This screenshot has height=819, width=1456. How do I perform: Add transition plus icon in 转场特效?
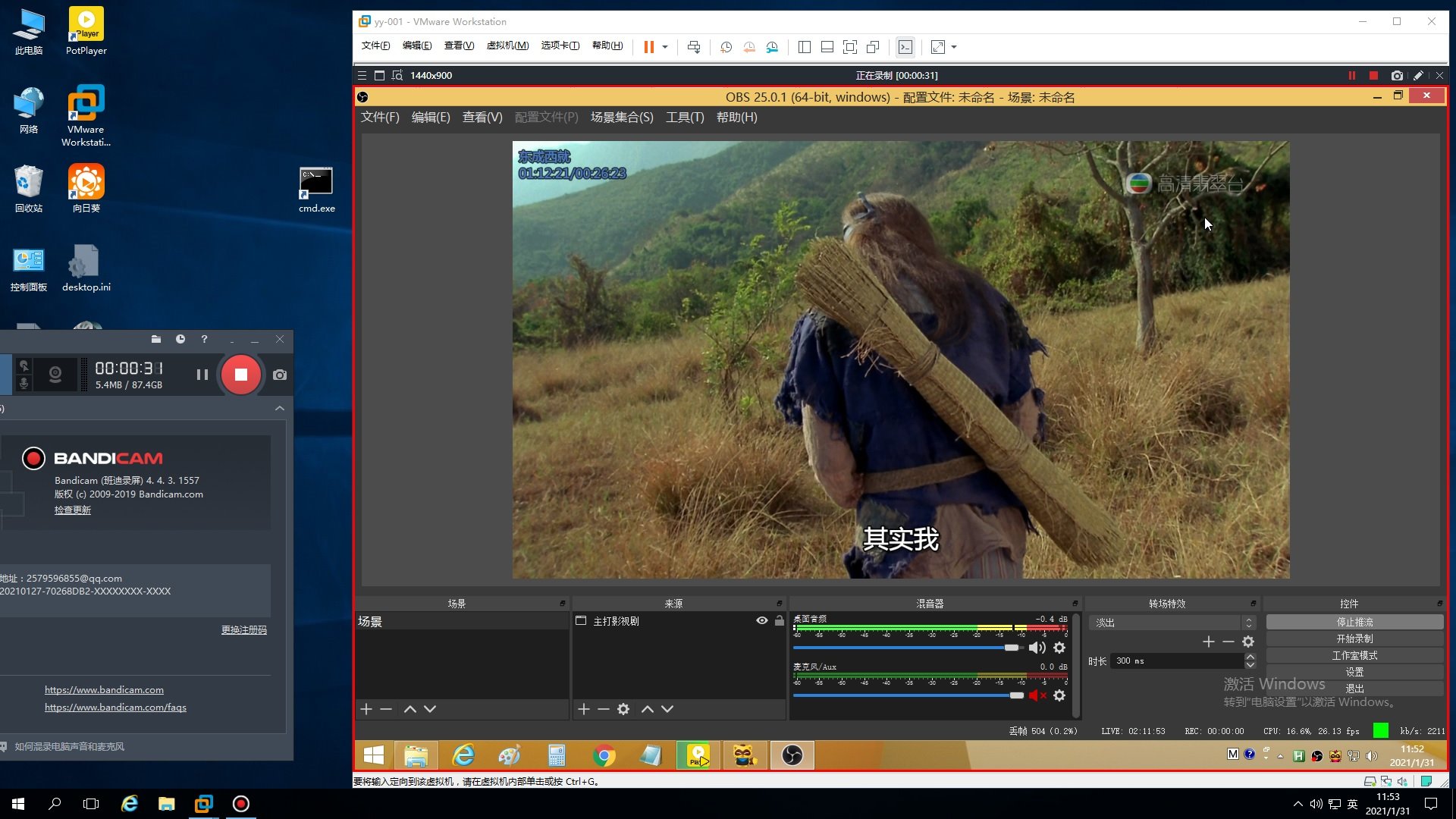[1209, 642]
